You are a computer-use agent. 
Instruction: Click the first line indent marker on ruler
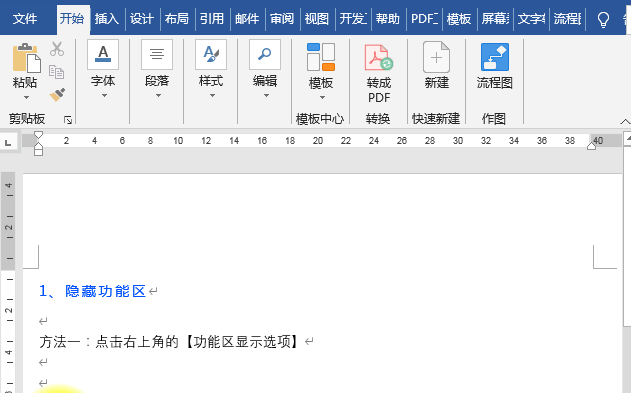point(38,135)
